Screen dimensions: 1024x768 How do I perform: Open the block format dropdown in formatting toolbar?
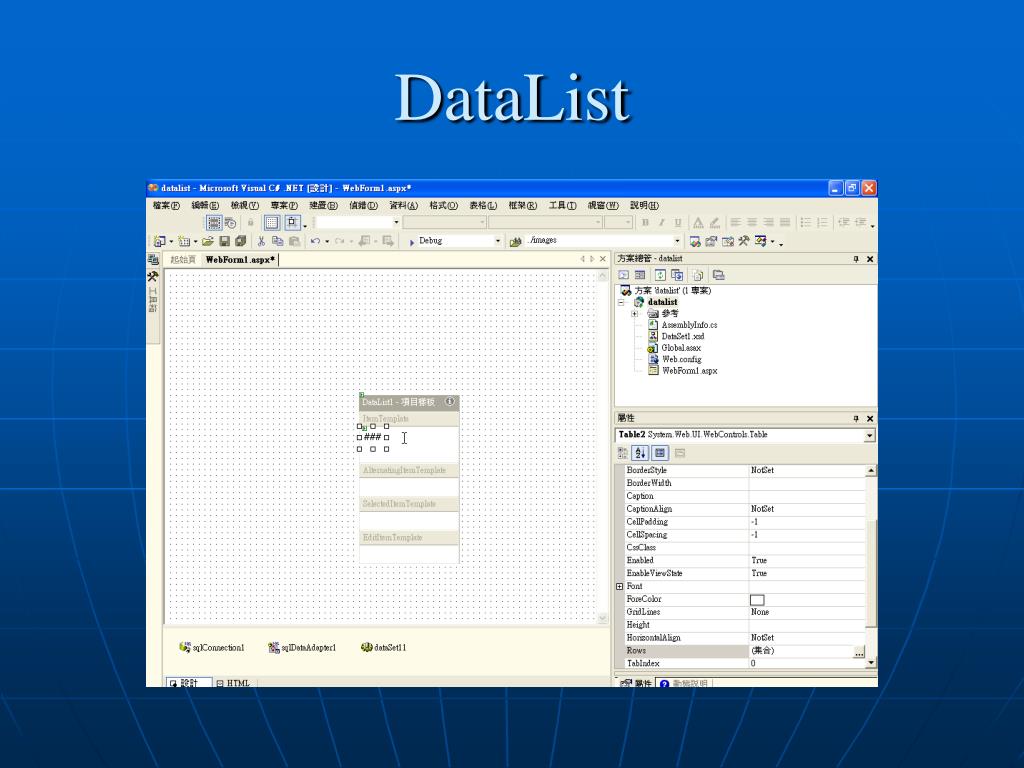tap(483, 223)
